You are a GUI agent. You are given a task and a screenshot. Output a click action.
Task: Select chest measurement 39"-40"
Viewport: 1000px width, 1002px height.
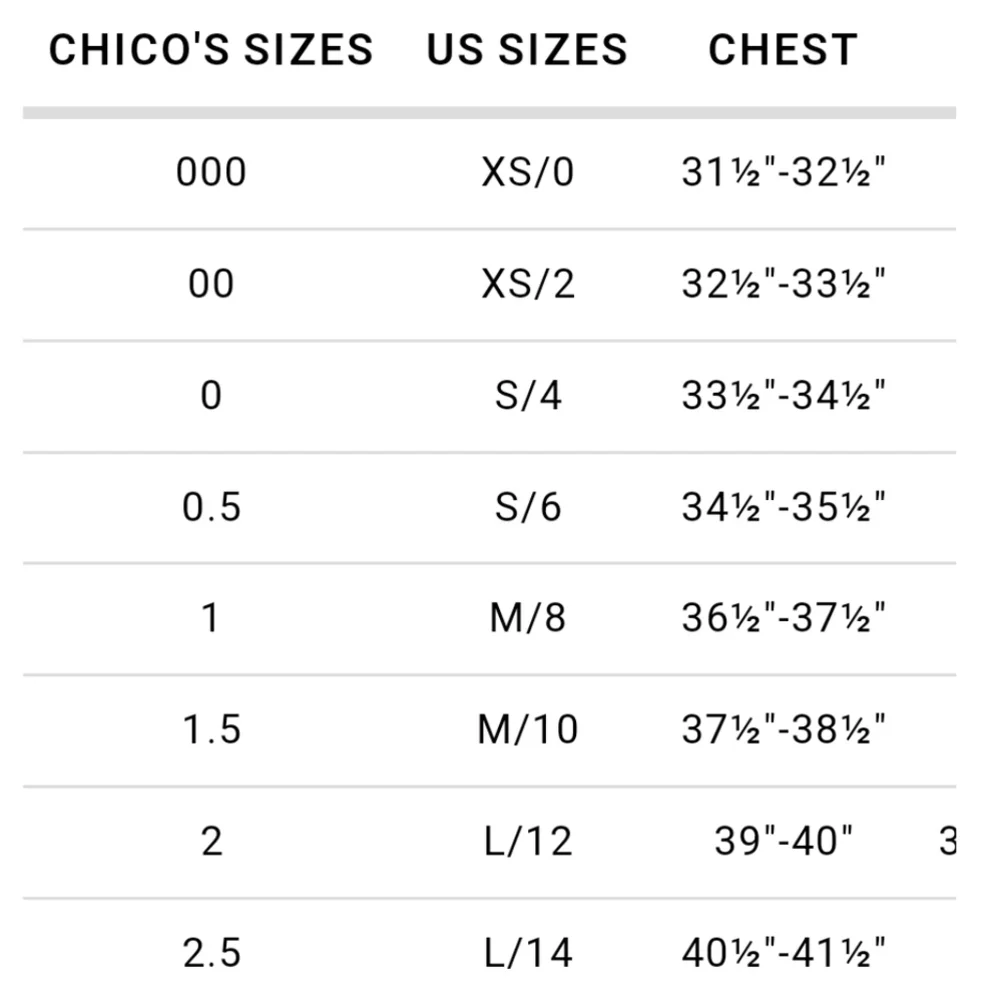coord(783,841)
